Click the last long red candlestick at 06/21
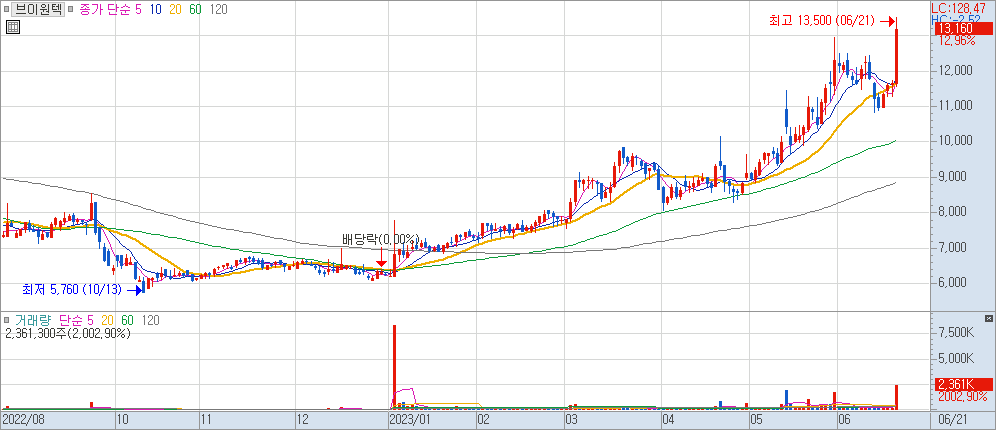 [896, 51]
